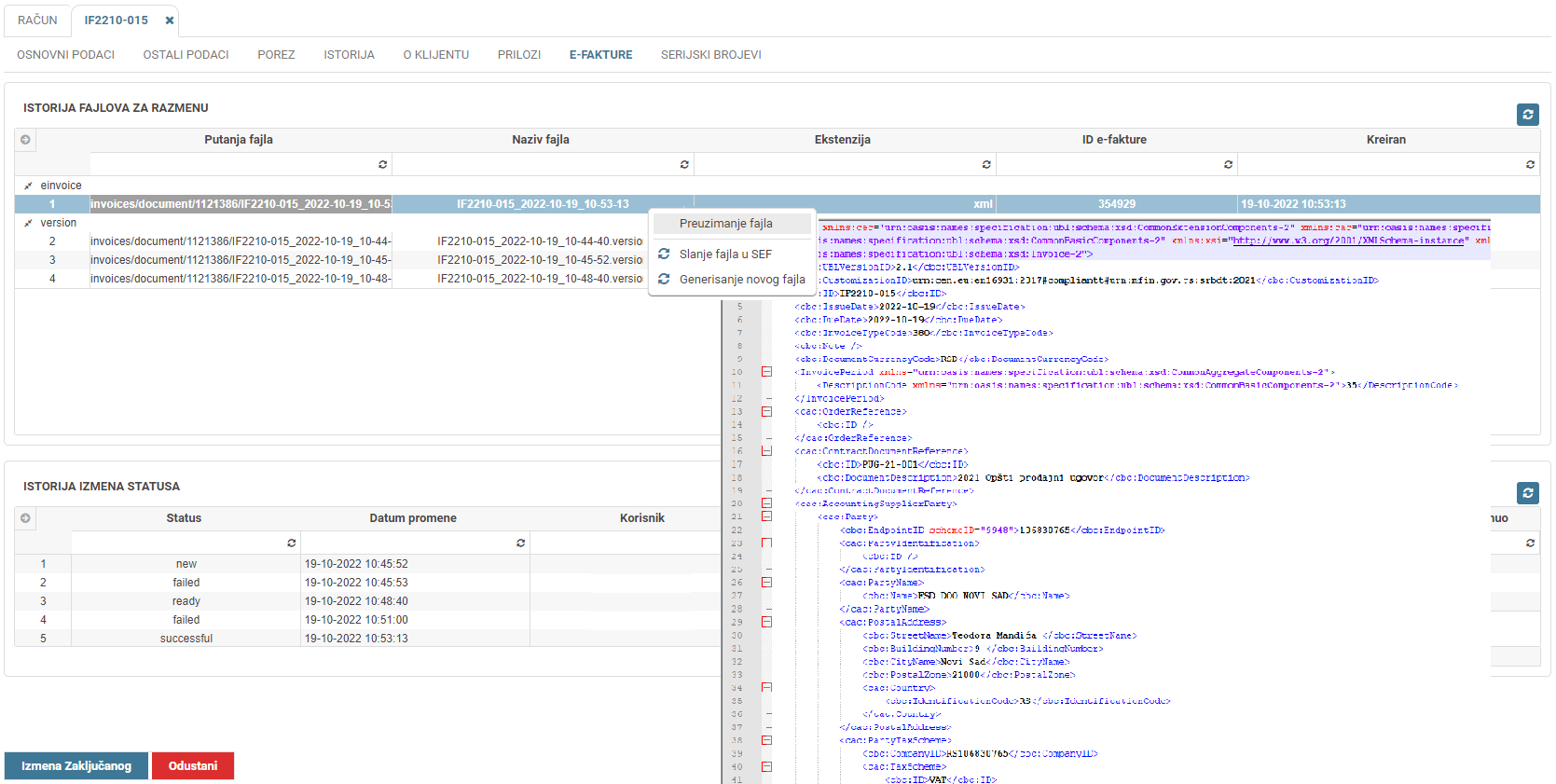Open column chooser in file history grid

point(25,140)
